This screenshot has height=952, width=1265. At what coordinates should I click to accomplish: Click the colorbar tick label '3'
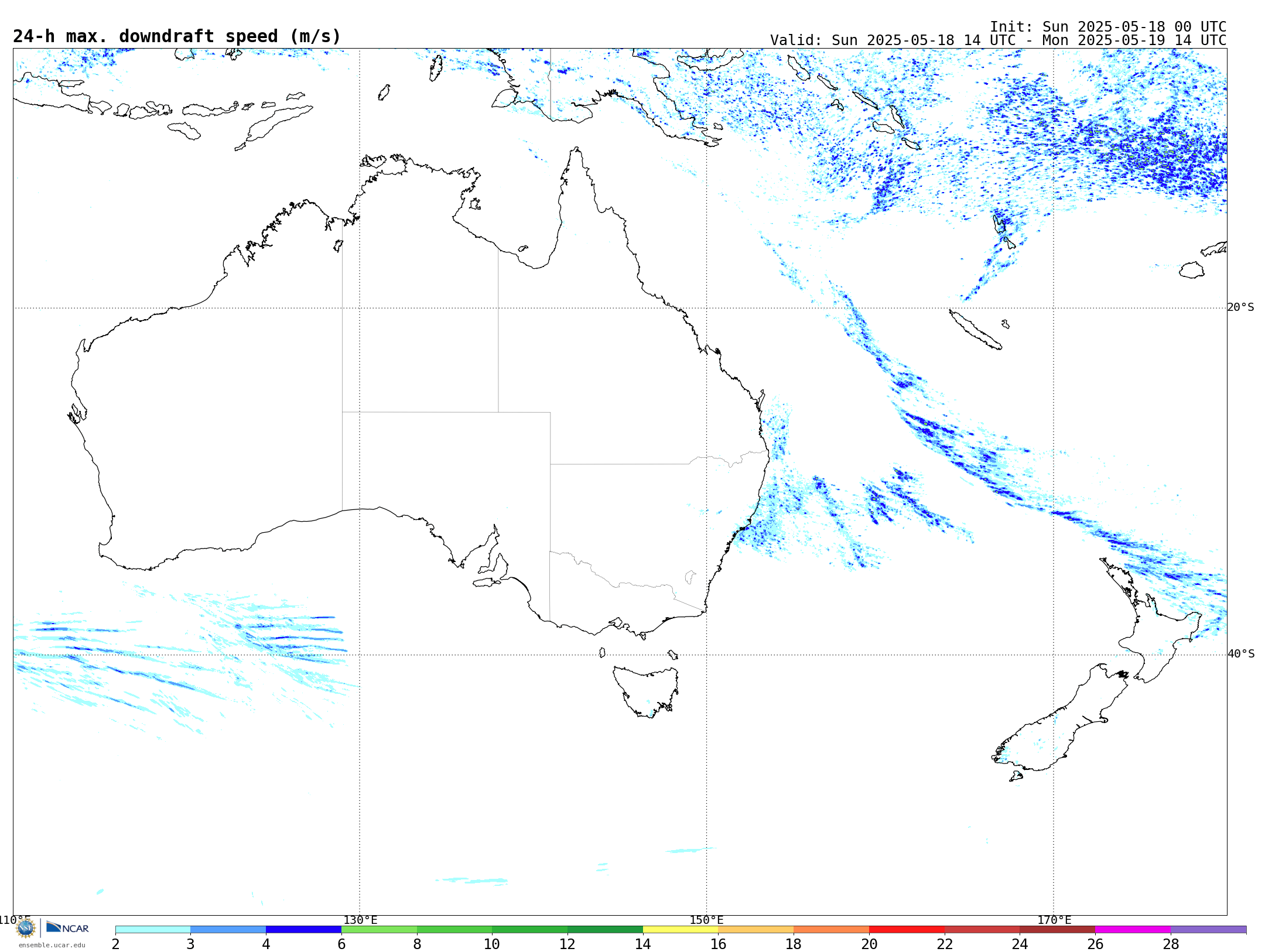pos(190,944)
